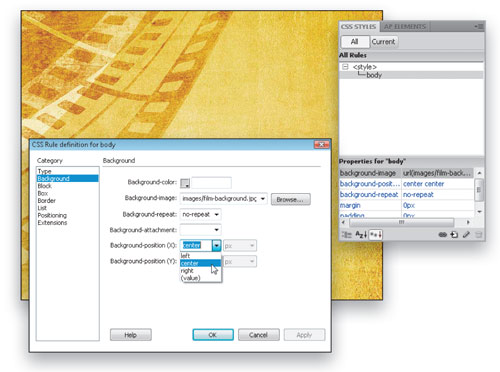Image resolution: width=500 pixels, height=372 pixels.
Task: Open the CSS Styles panel options menu
Action: coord(479,26)
